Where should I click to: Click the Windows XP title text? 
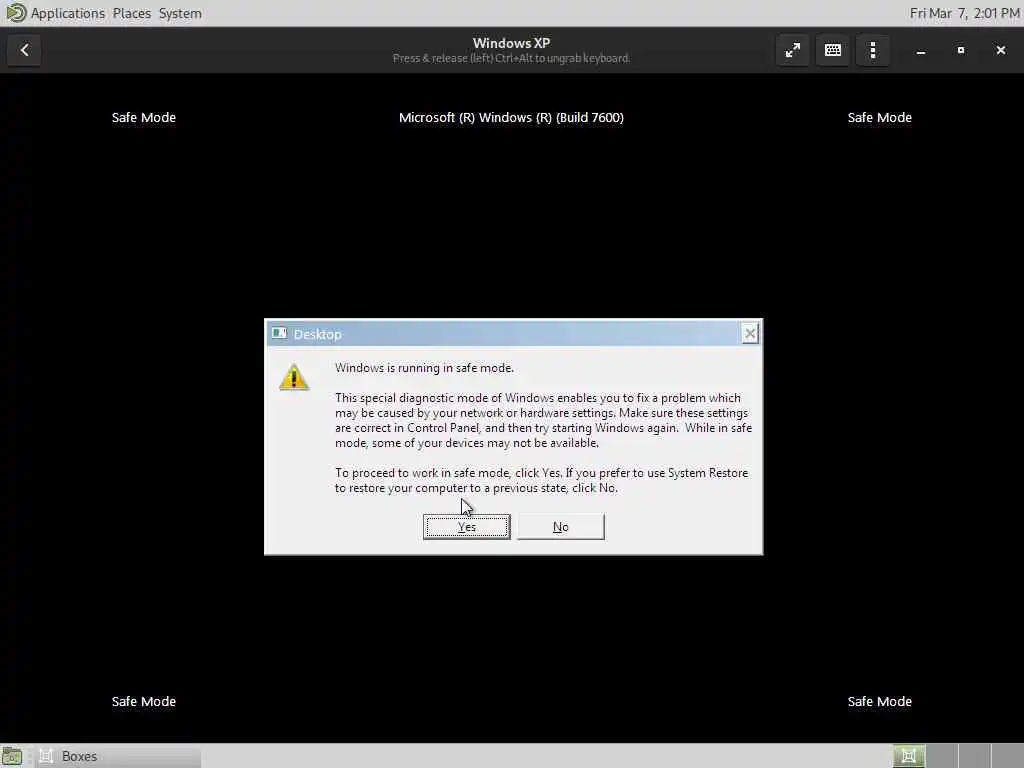coord(511,43)
